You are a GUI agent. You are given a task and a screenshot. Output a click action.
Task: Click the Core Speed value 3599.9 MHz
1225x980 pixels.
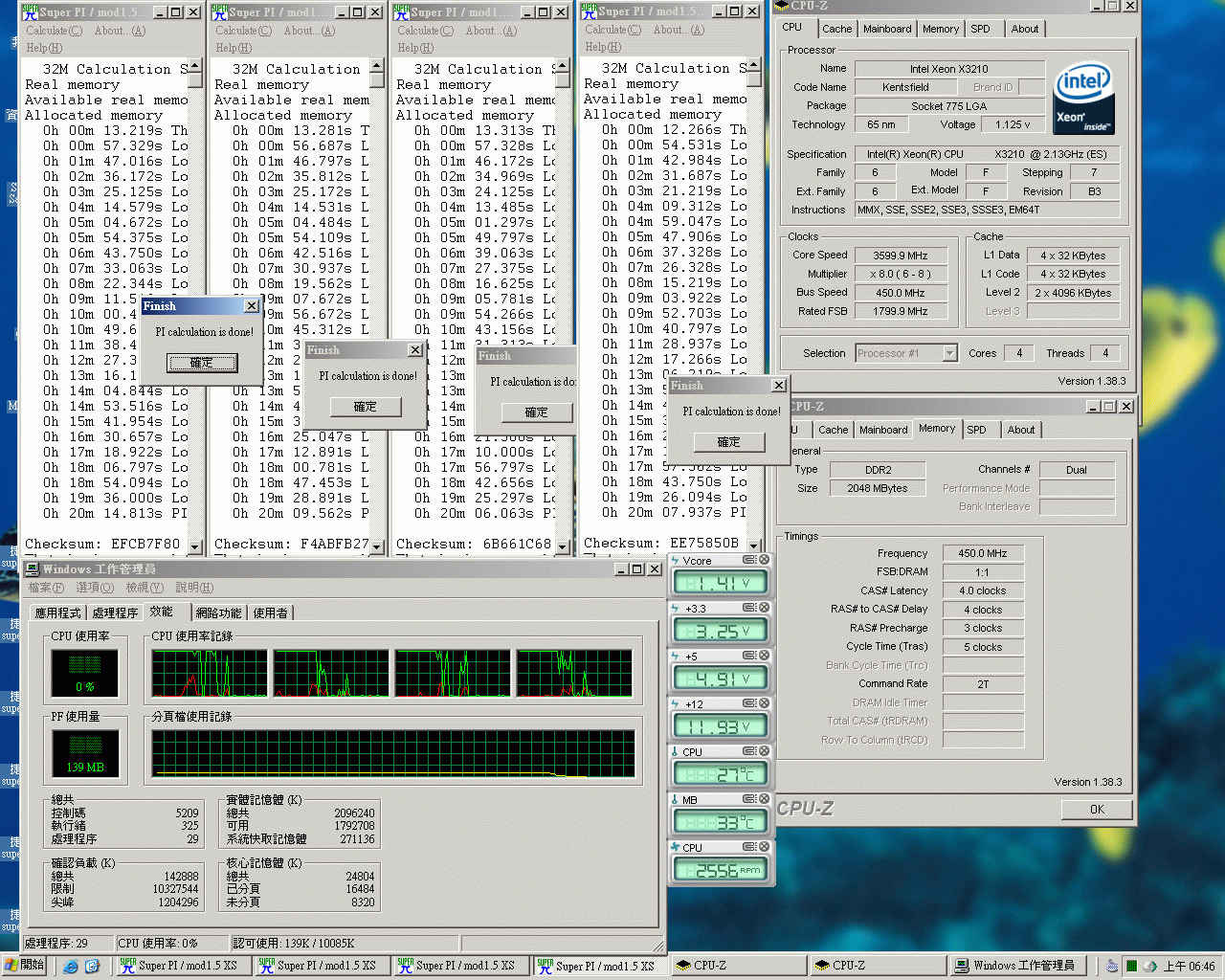tap(900, 256)
